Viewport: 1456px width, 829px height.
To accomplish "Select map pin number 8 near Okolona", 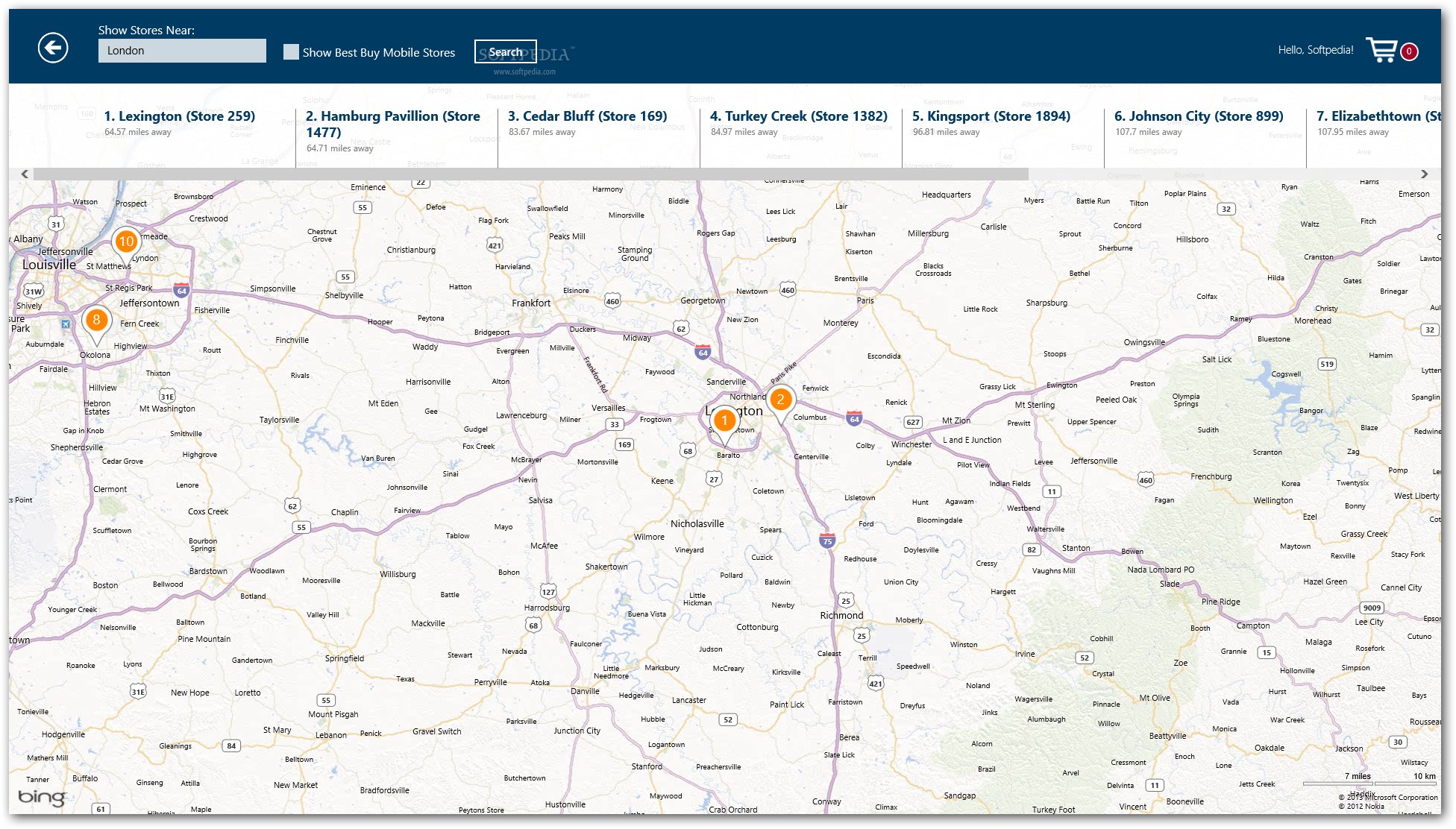I will click(x=96, y=322).
